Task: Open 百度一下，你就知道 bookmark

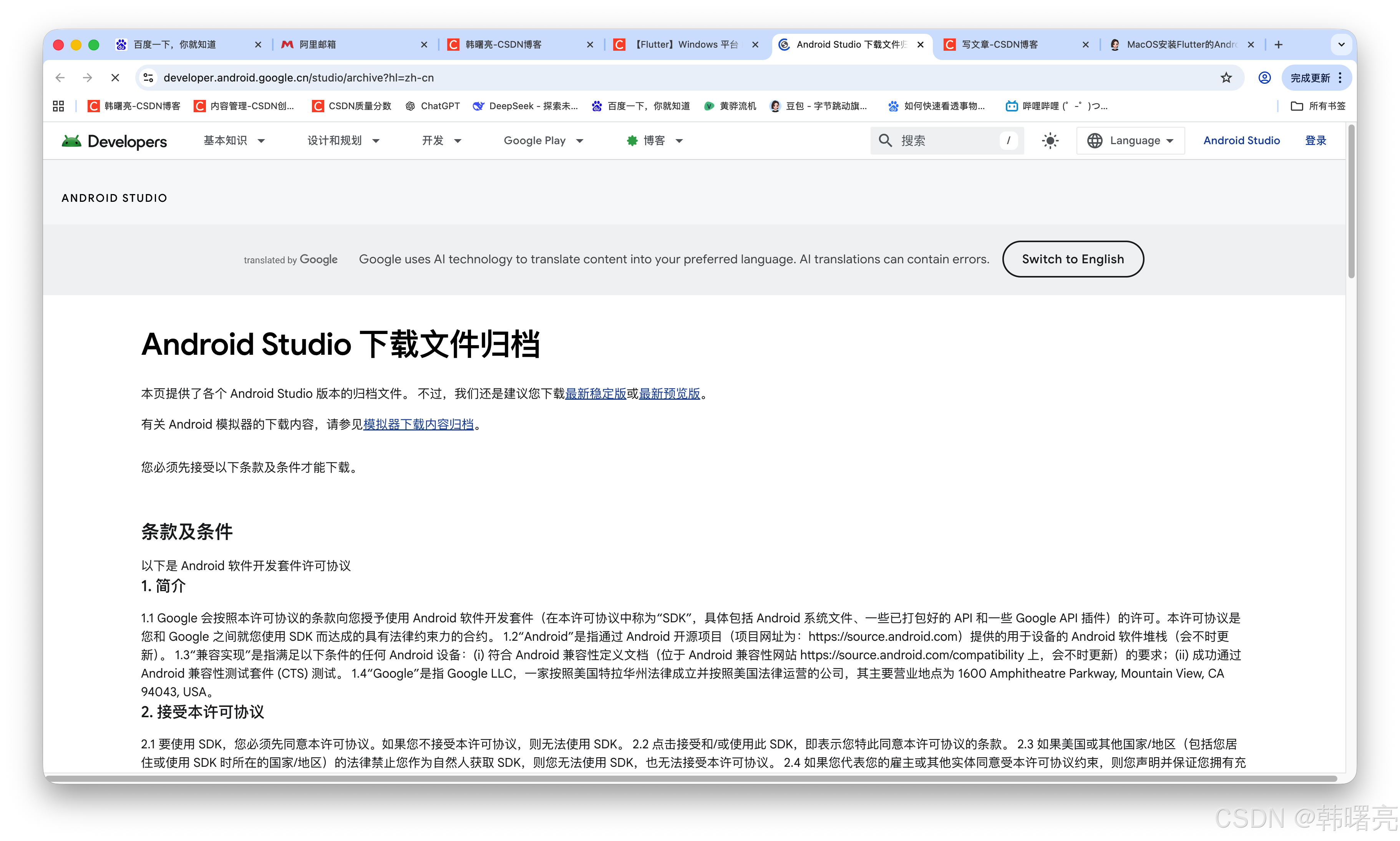Action: [640, 106]
